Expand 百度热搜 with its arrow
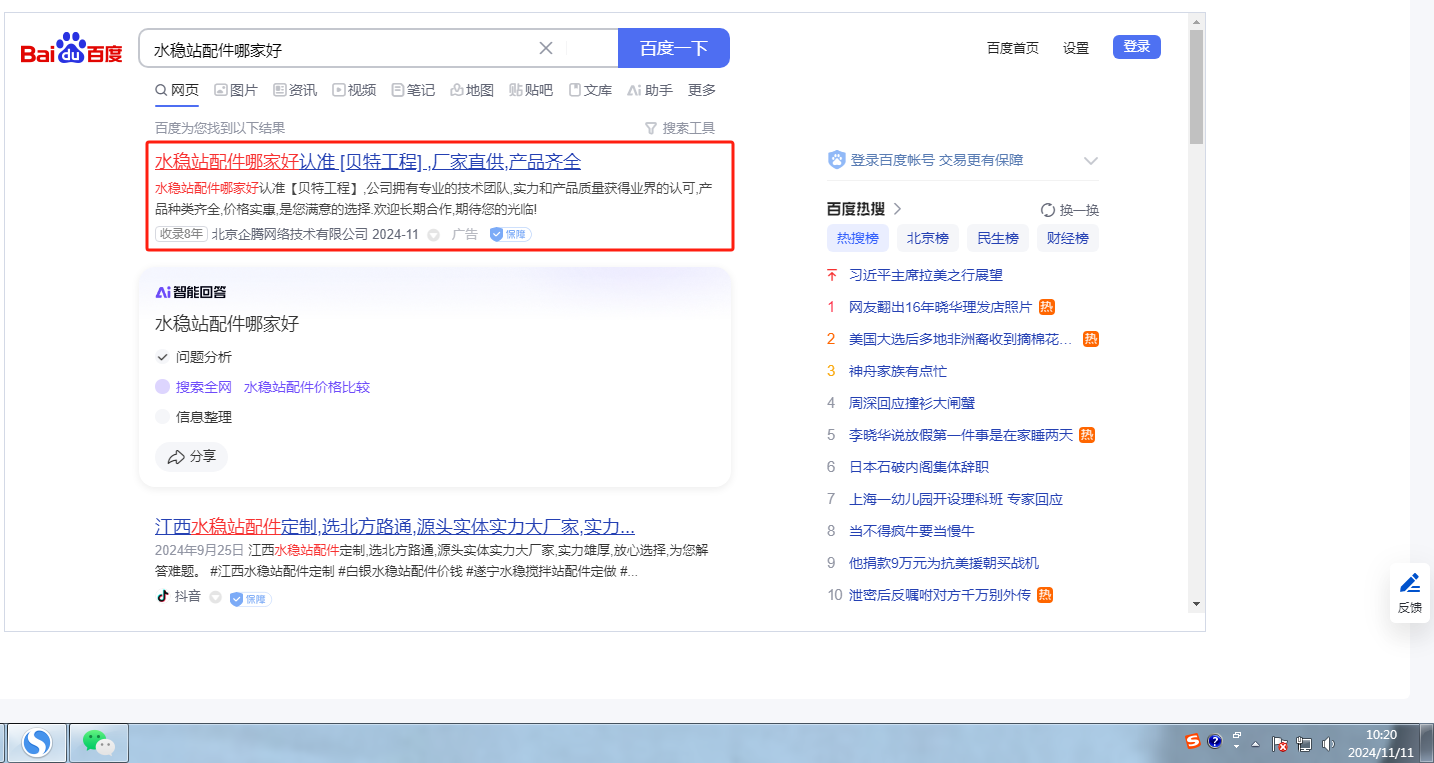Screen dimensions: 1434x763 coord(898,209)
